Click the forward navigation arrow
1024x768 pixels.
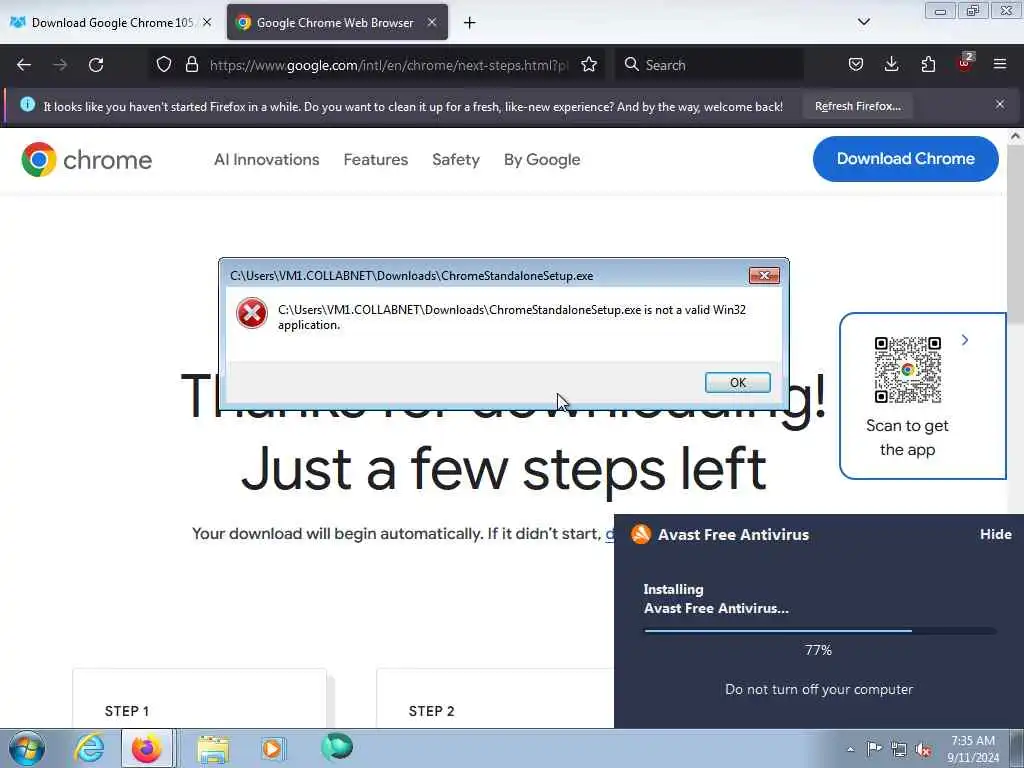[x=59, y=65]
